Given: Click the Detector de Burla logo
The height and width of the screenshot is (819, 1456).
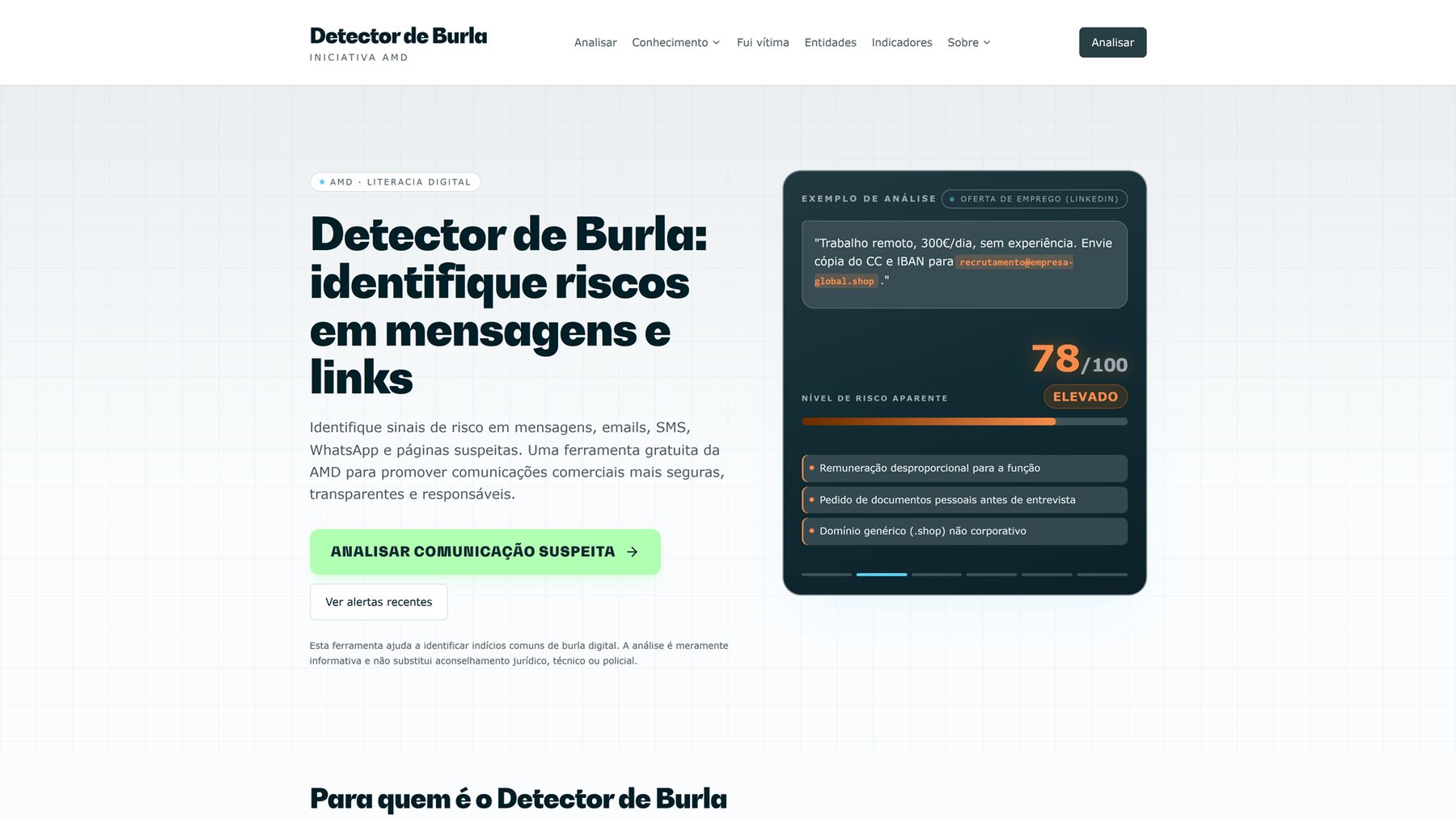Looking at the screenshot, I should (399, 36).
